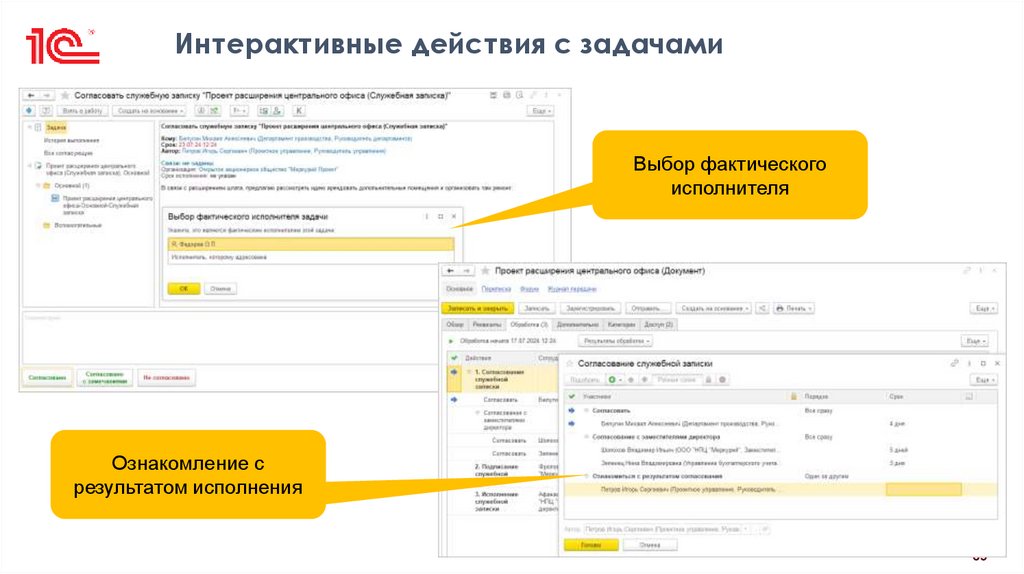This screenshot has width=1024, height=574.
Task: Click the 'Один за другим' order cell
Action: [x=827, y=476]
